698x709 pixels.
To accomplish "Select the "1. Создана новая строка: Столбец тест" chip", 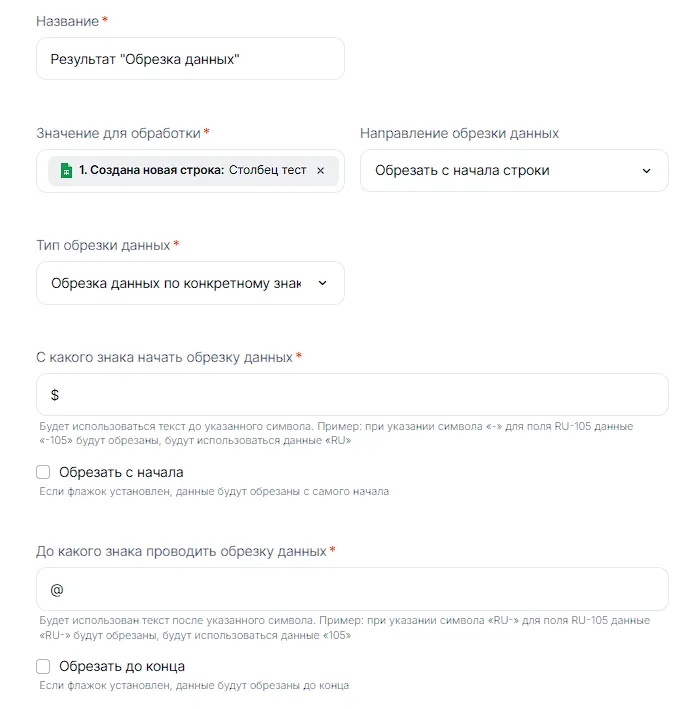I will coord(192,171).
